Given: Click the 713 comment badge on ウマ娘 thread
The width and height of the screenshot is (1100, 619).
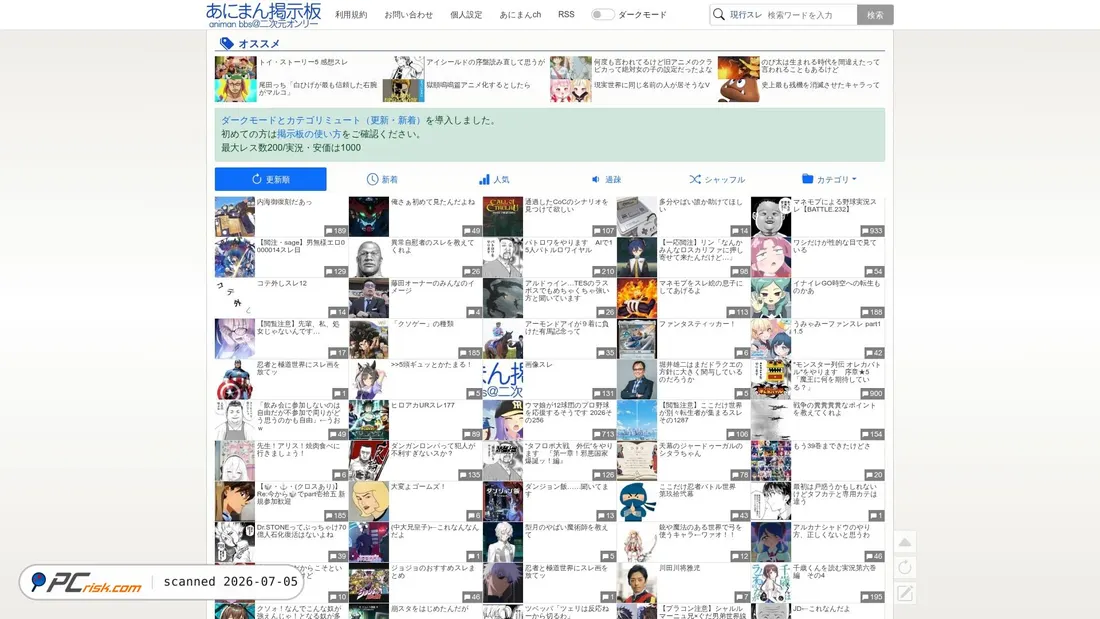Looking at the screenshot, I should (x=604, y=434).
